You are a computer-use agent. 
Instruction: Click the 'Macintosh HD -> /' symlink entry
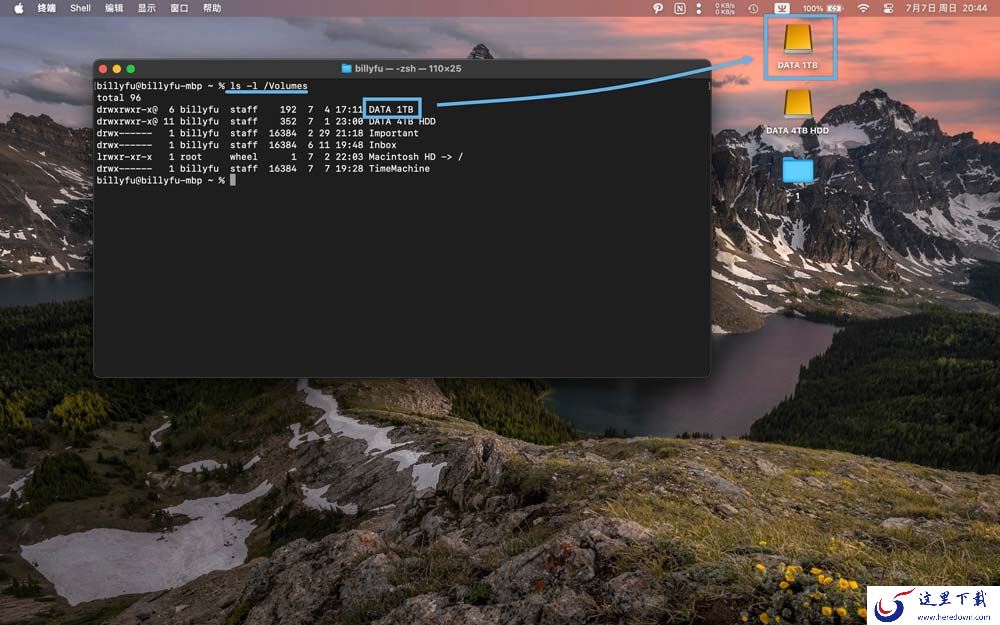pyautogui.click(x=416, y=157)
